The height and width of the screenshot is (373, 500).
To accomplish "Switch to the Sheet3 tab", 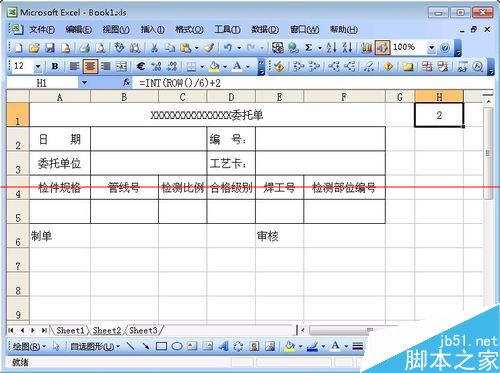I will (x=143, y=330).
